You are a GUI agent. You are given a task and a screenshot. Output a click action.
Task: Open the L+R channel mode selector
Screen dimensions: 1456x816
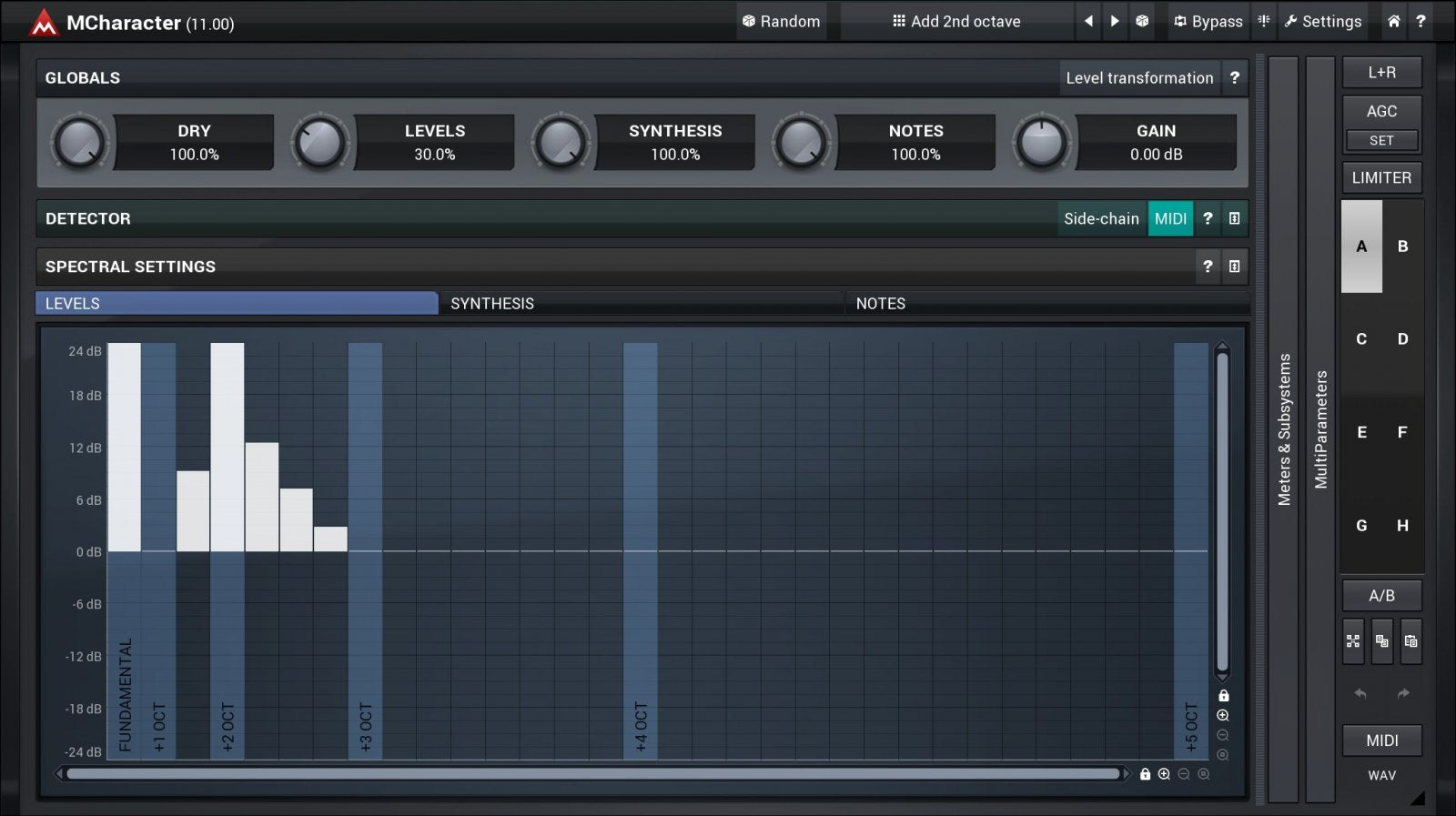pos(1381,73)
